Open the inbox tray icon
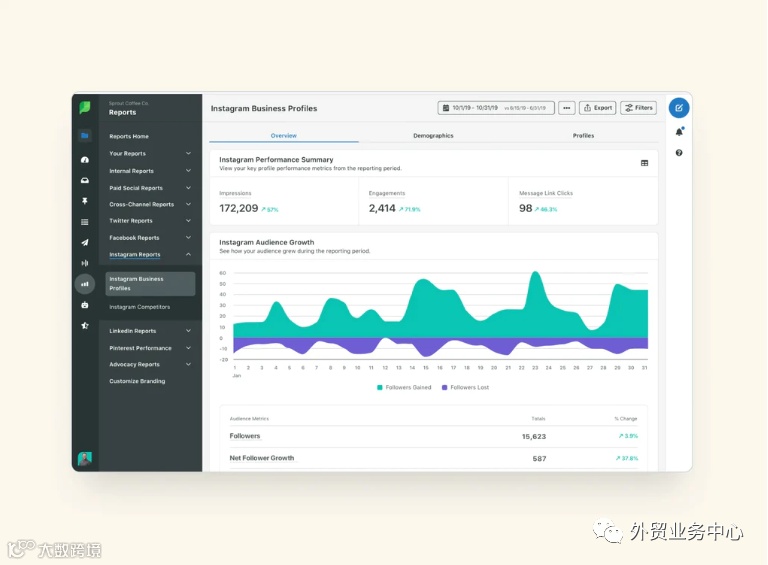Screen dimensions: 768x565 [x=85, y=181]
